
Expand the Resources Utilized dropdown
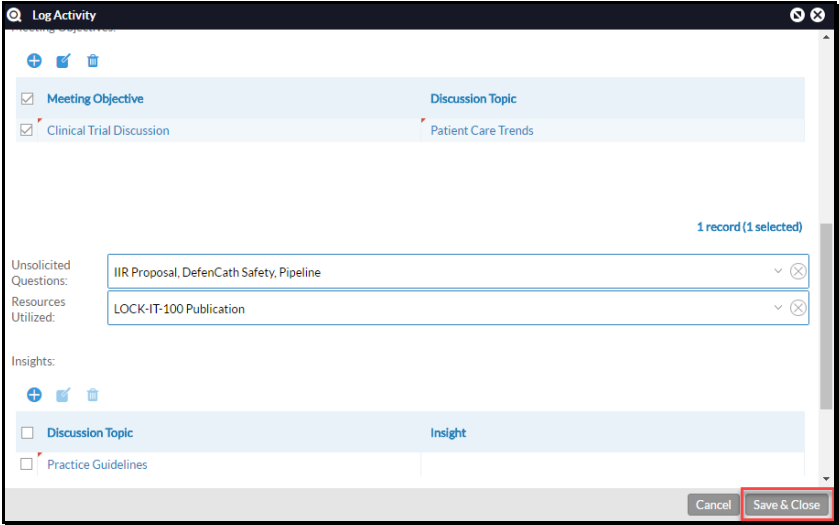778,308
